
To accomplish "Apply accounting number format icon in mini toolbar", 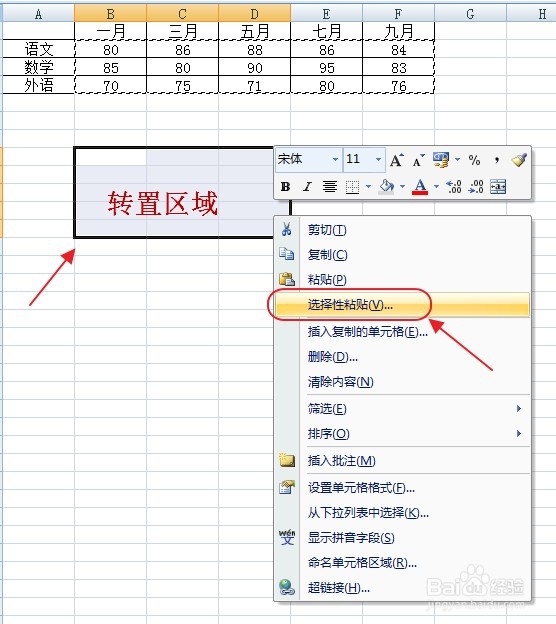I will coord(441,160).
